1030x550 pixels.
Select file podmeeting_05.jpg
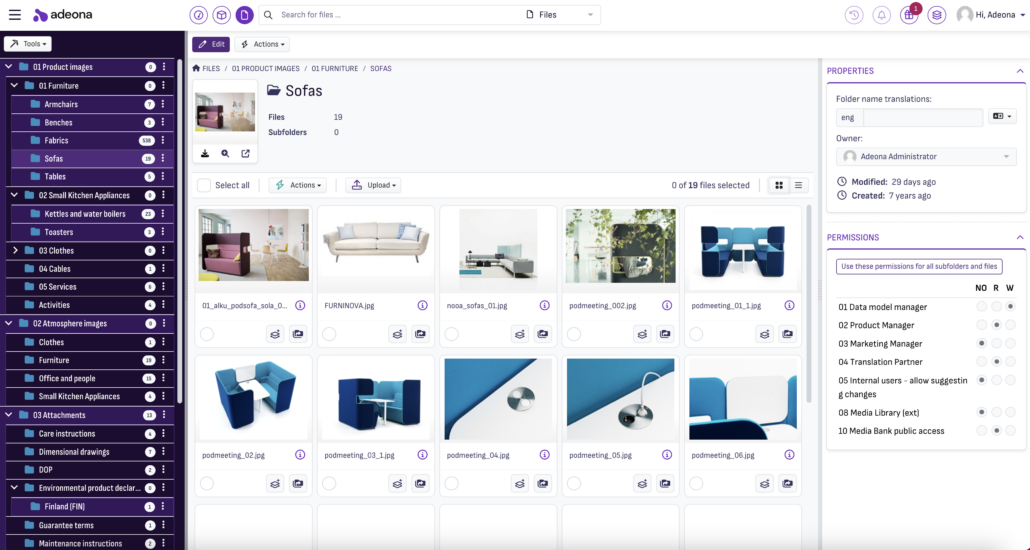point(573,483)
